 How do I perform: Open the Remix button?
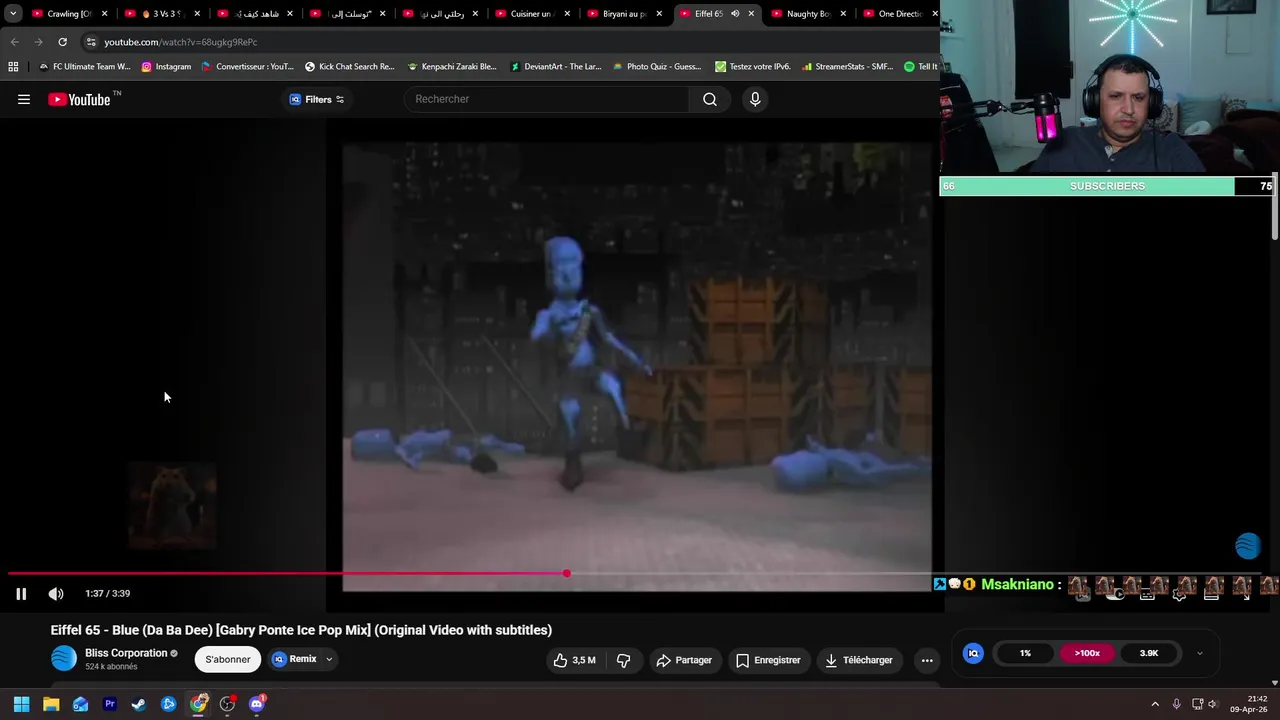pyautogui.click(x=295, y=659)
